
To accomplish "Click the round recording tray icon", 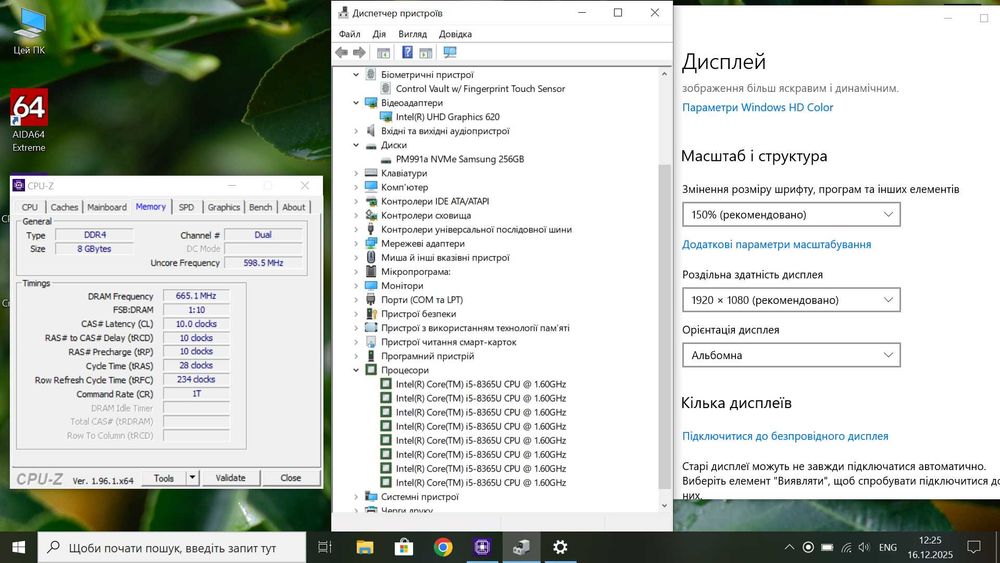I will pyautogui.click(x=808, y=547).
